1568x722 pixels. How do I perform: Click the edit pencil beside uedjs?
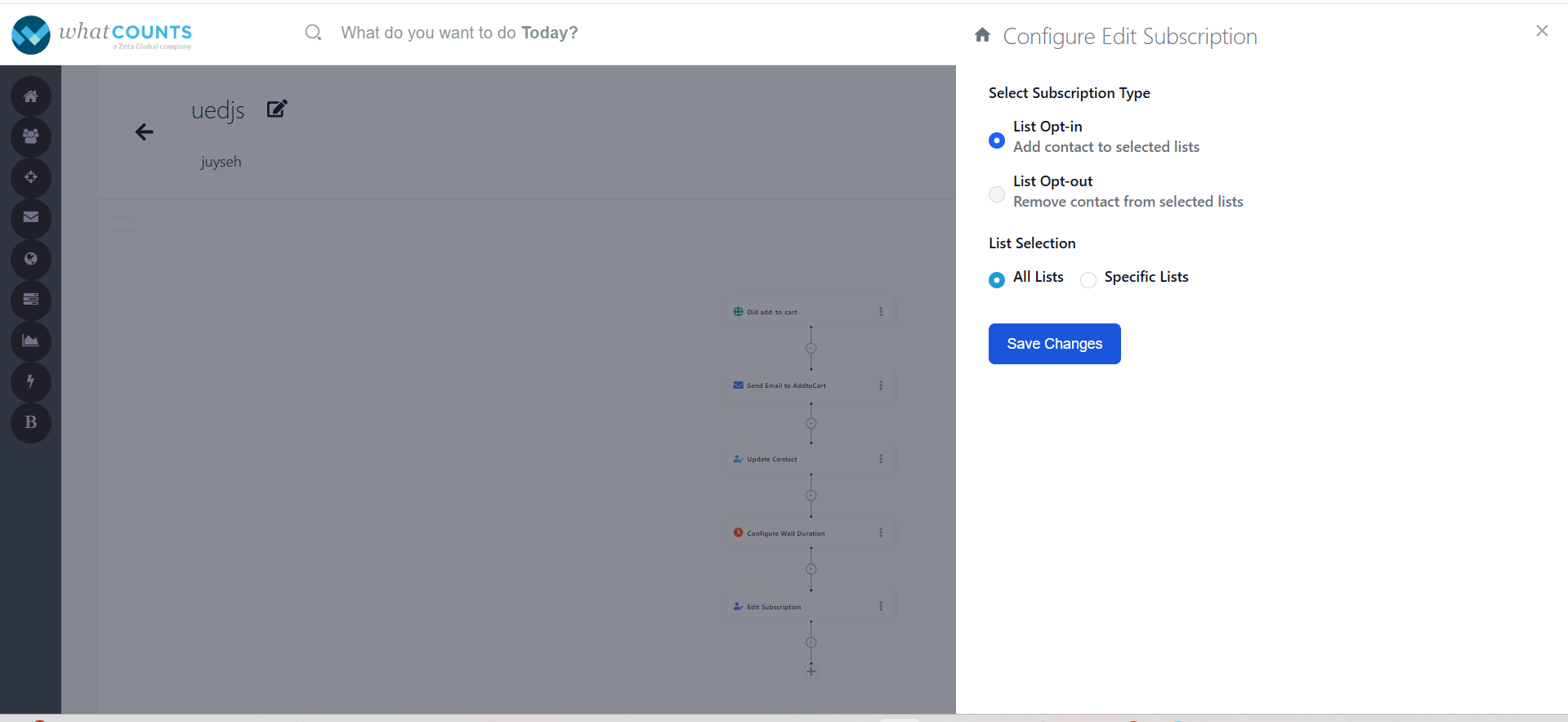coord(277,109)
